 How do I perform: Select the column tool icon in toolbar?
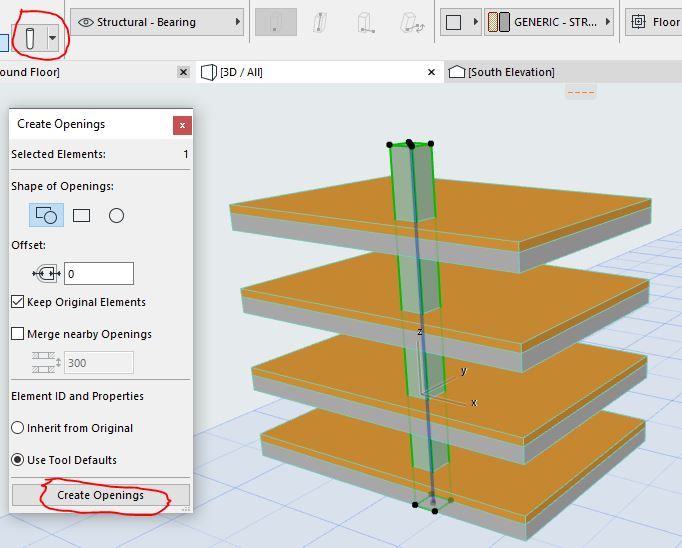click(x=29, y=38)
